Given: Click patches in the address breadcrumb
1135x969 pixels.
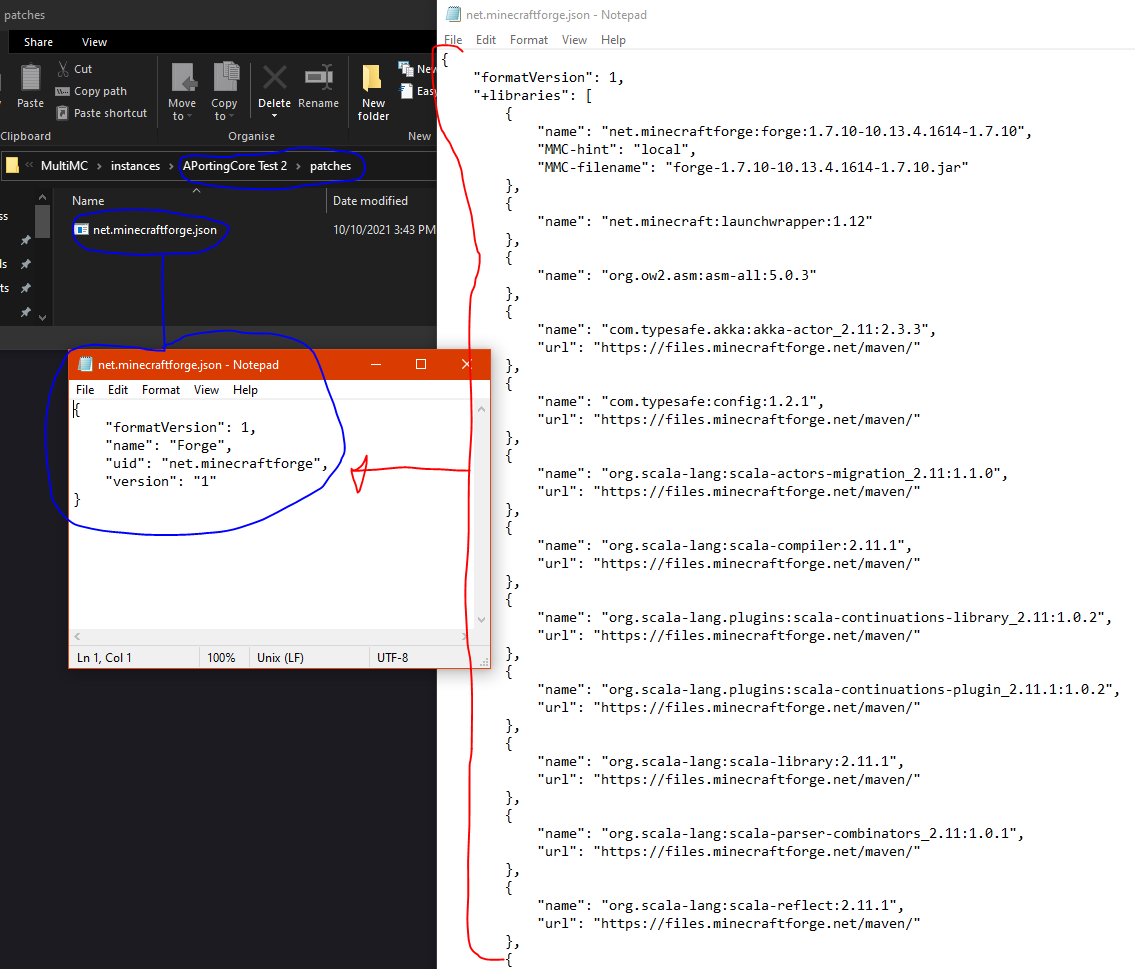Looking at the screenshot, I should (330, 166).
